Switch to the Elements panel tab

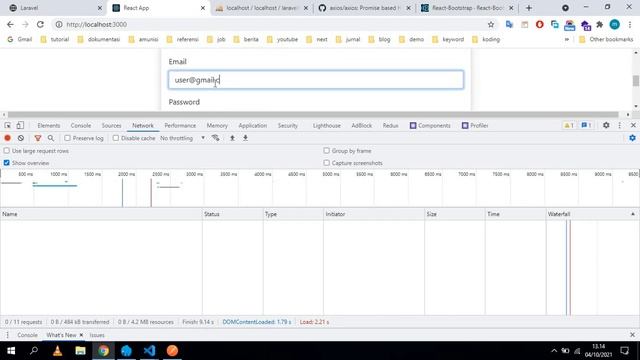click(49, 125)
